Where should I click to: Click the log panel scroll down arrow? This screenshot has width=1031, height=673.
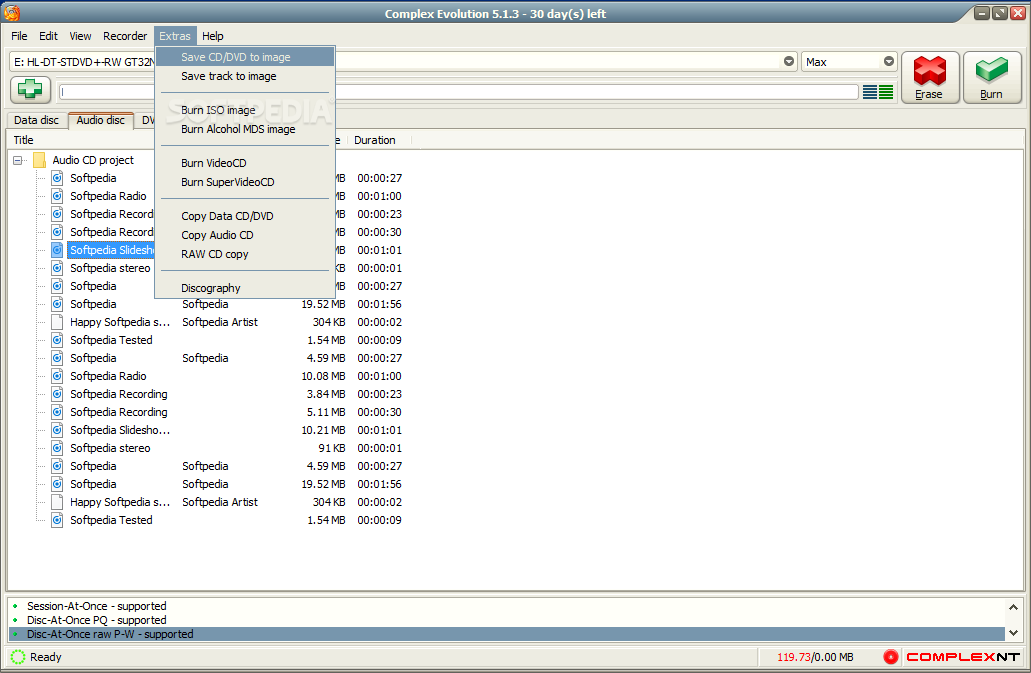coord(1013,633)
